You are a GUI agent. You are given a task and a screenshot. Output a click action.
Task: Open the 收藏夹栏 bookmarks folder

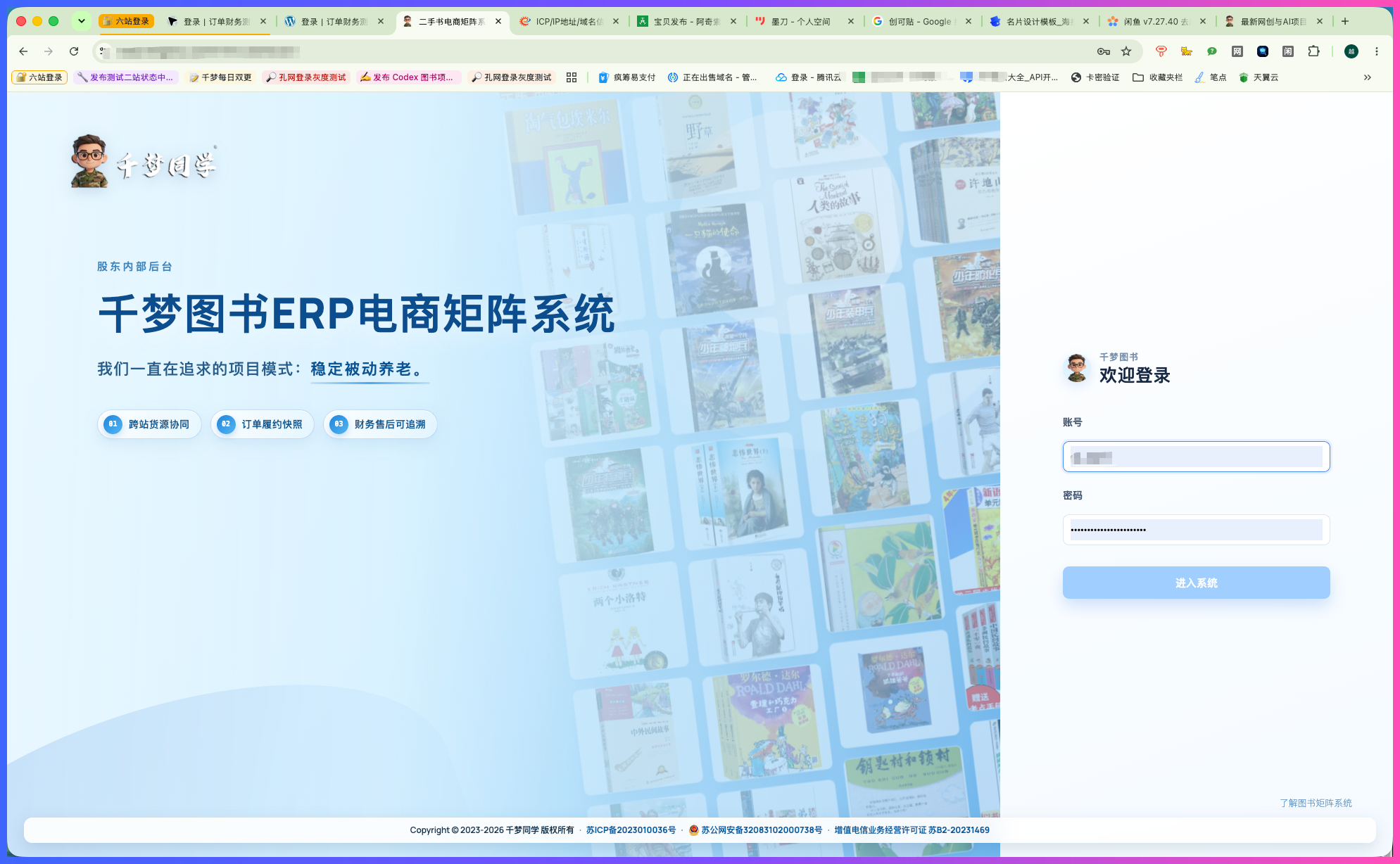[x=1157, y=77]
